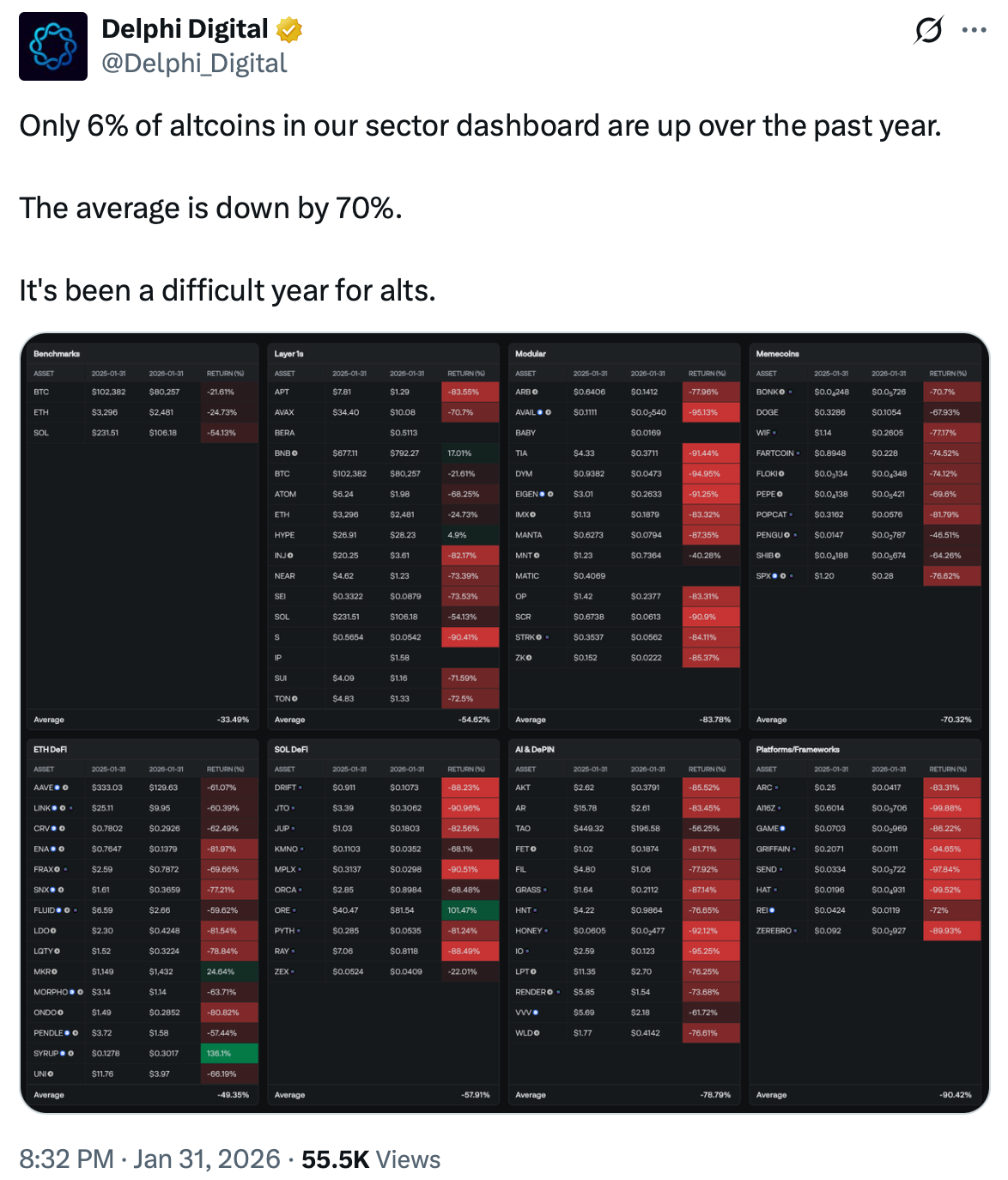
Task: Click the Layer 1s panel title
Action: 289,354
